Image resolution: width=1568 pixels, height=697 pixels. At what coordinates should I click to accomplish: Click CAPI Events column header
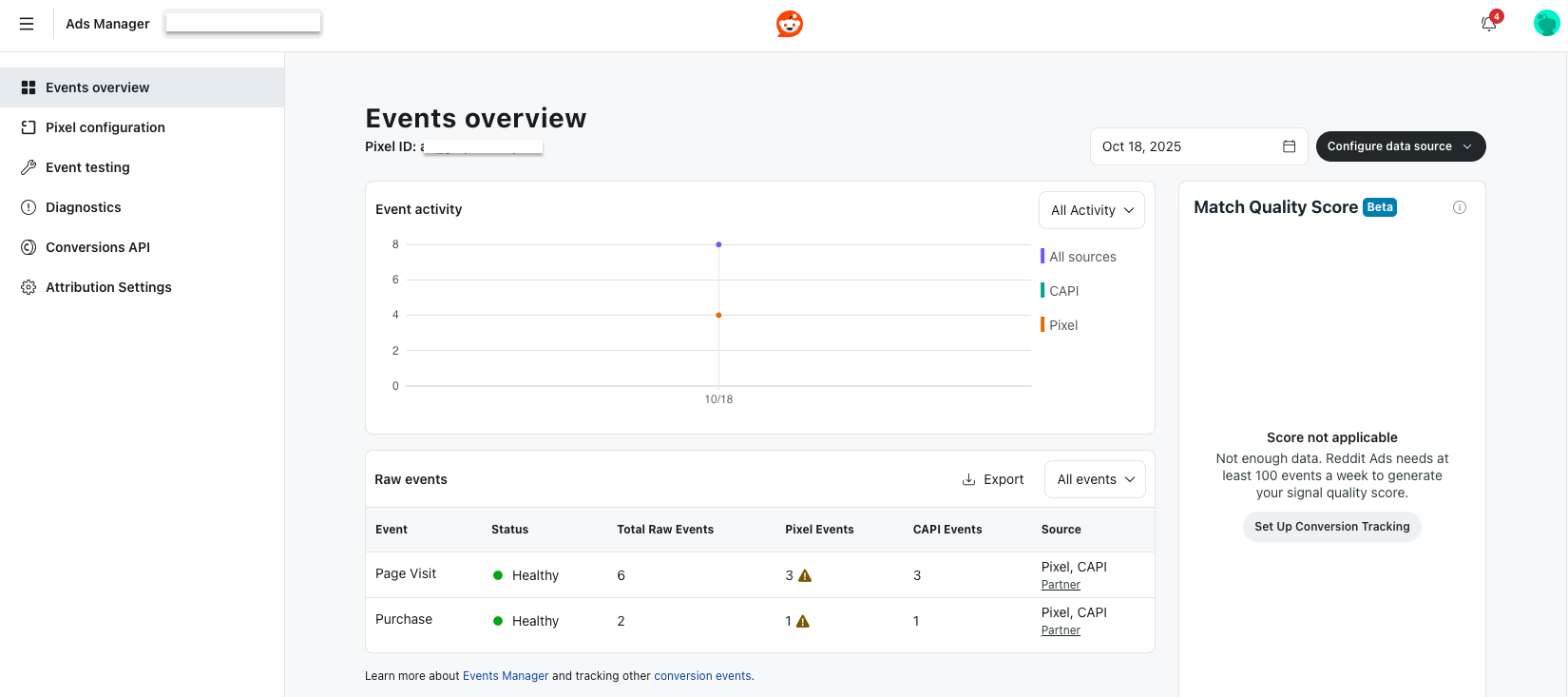tap(947, 530)
